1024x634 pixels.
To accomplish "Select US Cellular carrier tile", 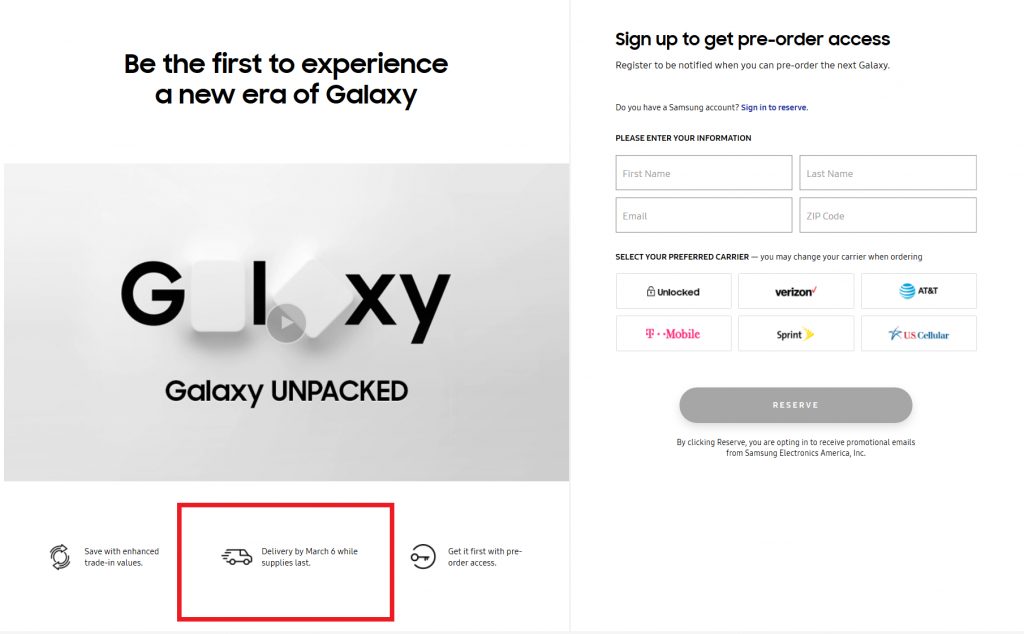I will (x=919, y=334).
